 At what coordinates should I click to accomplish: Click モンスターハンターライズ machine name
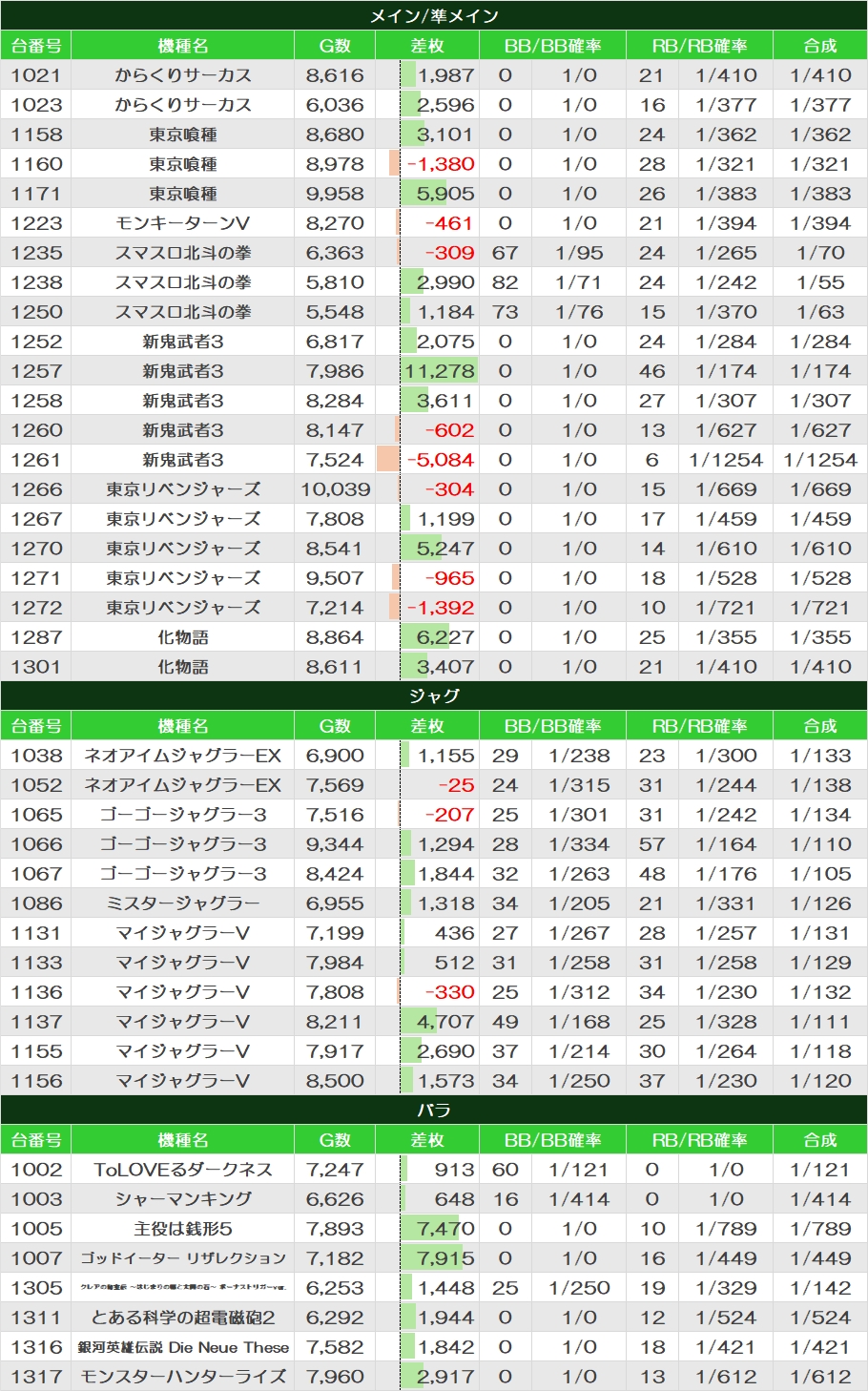pyautogui.click(x=183, y=1377)
